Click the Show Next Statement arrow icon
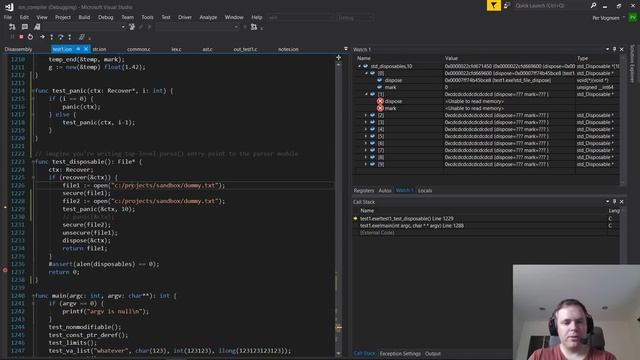 (x=42, y=37)
